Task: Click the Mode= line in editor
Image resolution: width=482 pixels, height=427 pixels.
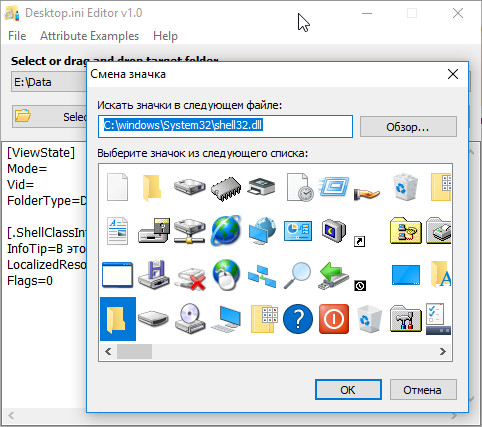Action: coord(27,169)
